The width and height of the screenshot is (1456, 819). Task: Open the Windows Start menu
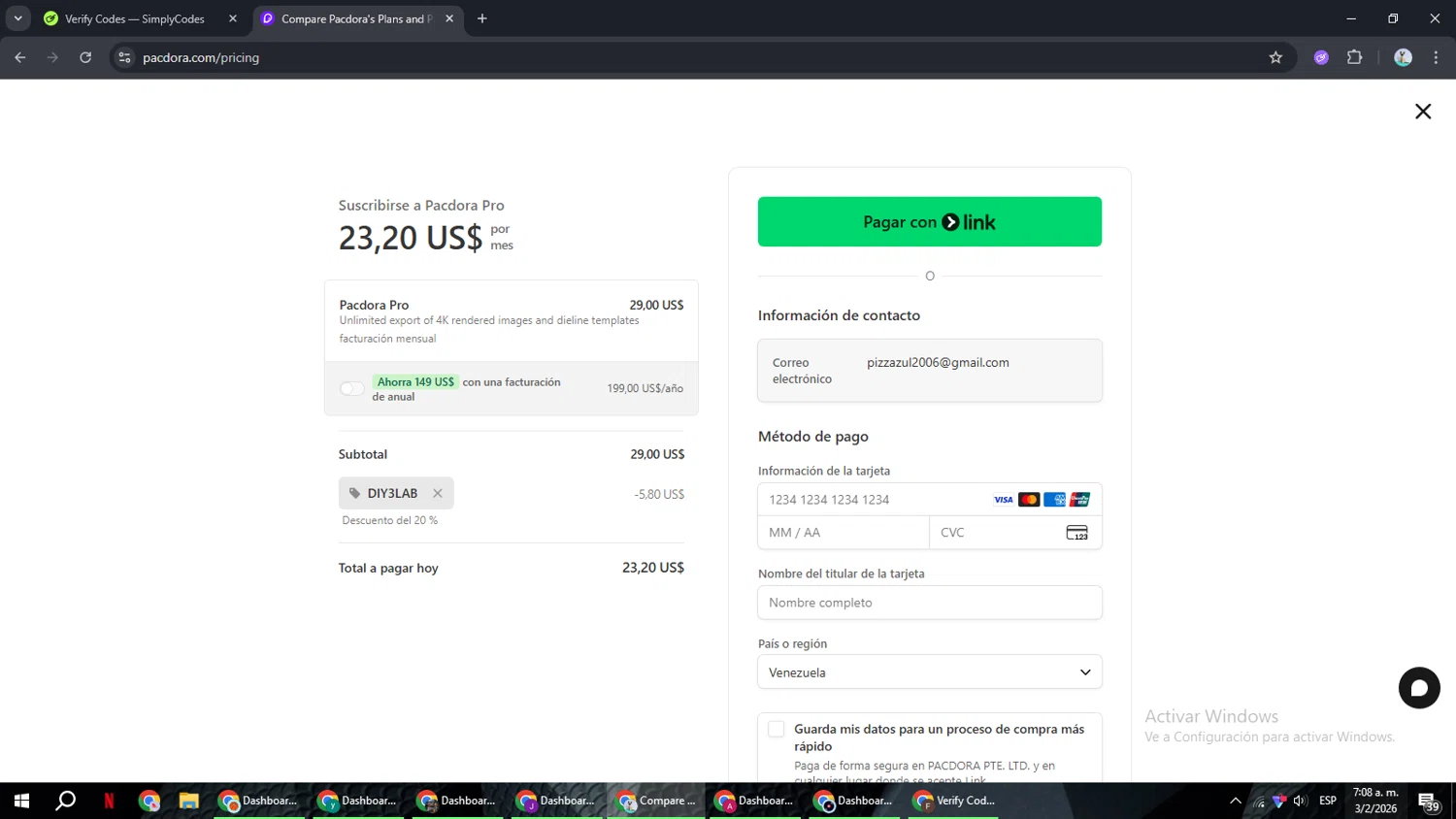tap(21, 801)
